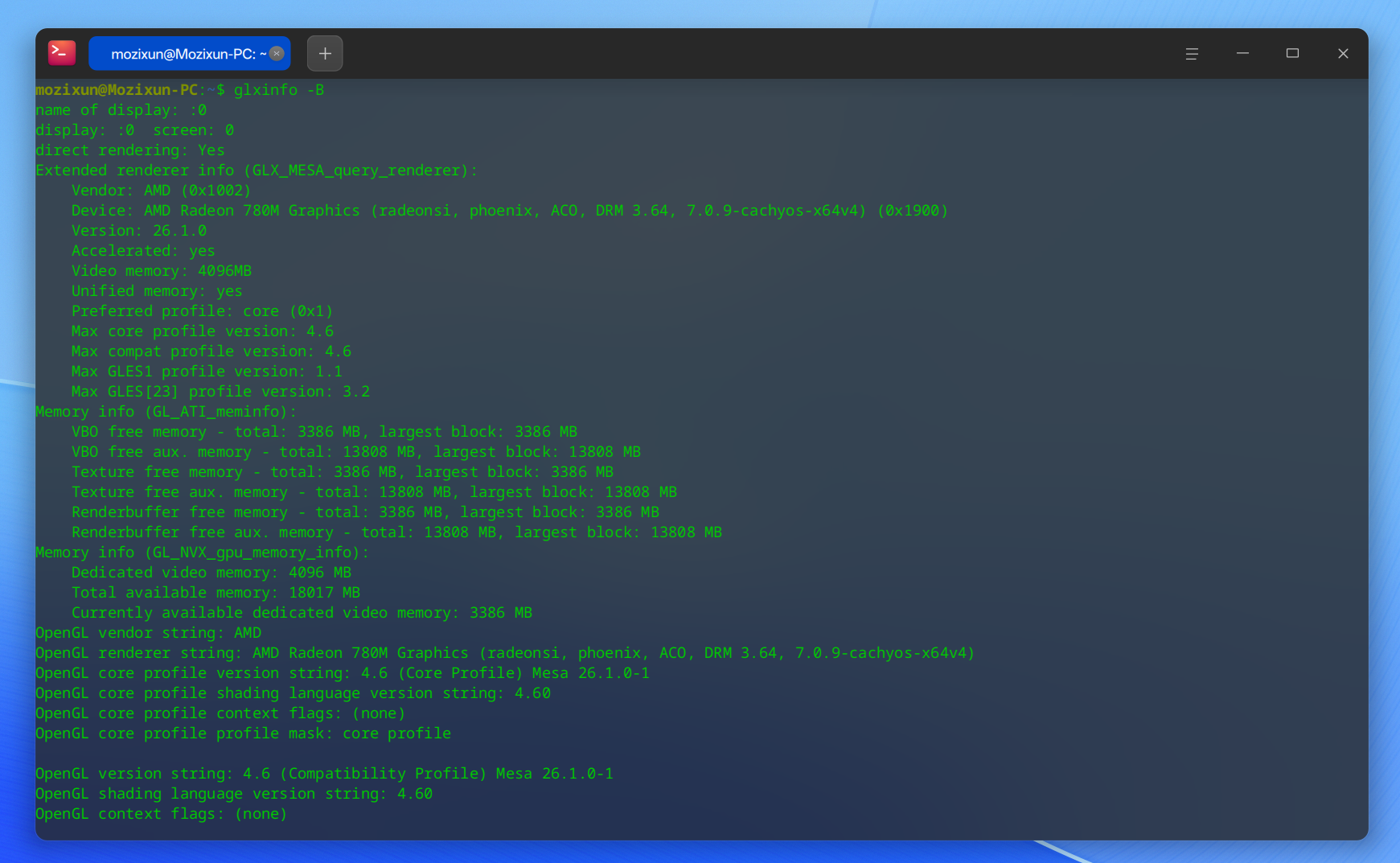The width and height of the screenshot is (1400, 863).
Task: Click the 'Memory info (GL_NVX_gpu_memory_info):' heading
Action: (203, 553)
